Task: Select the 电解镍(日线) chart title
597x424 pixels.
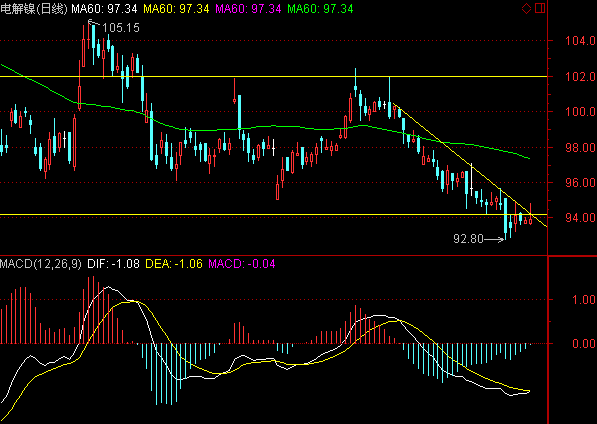Action: 34,8
